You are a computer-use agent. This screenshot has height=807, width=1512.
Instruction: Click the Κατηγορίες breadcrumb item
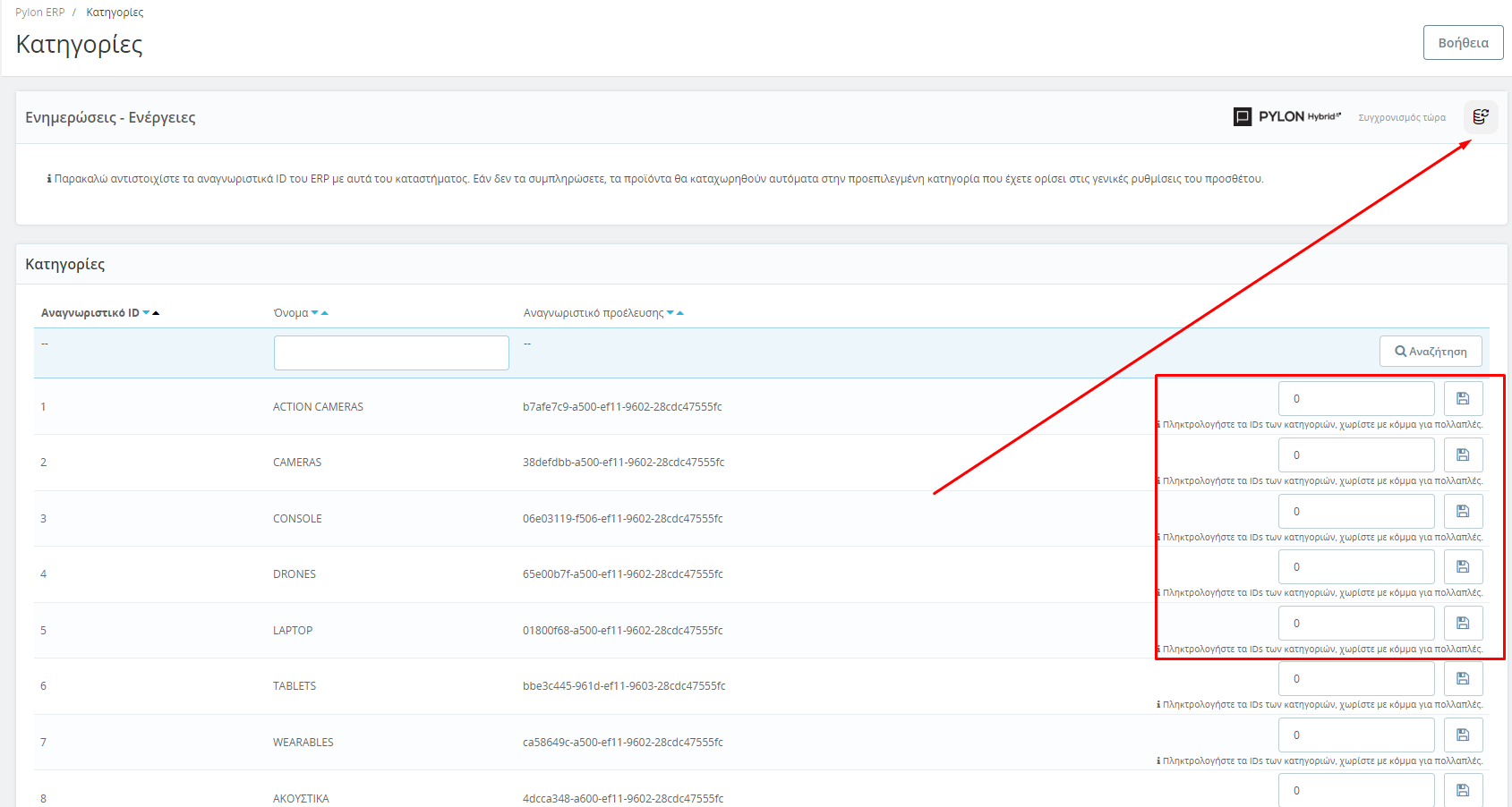click(115, 13)
